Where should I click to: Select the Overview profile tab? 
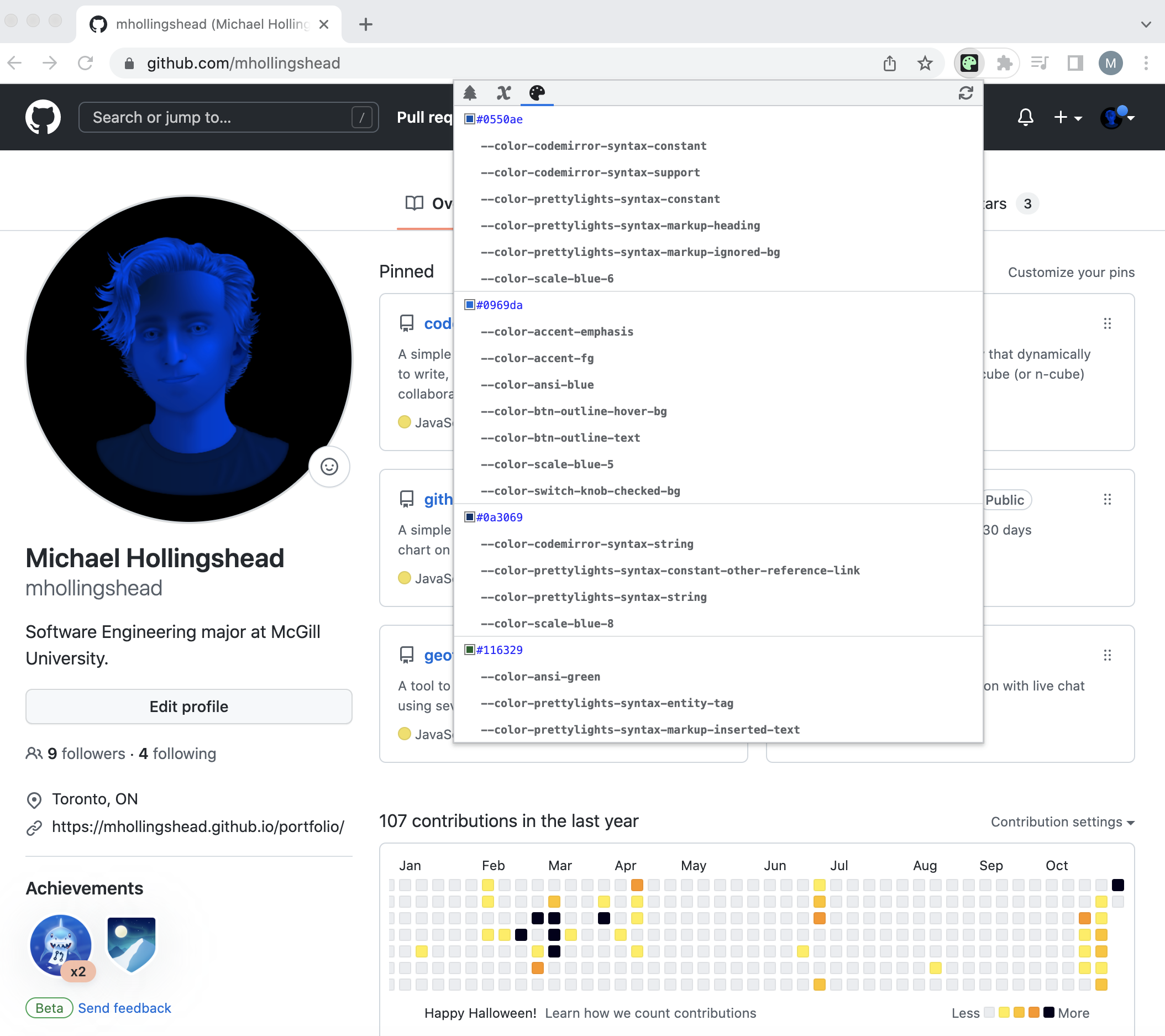429,203
